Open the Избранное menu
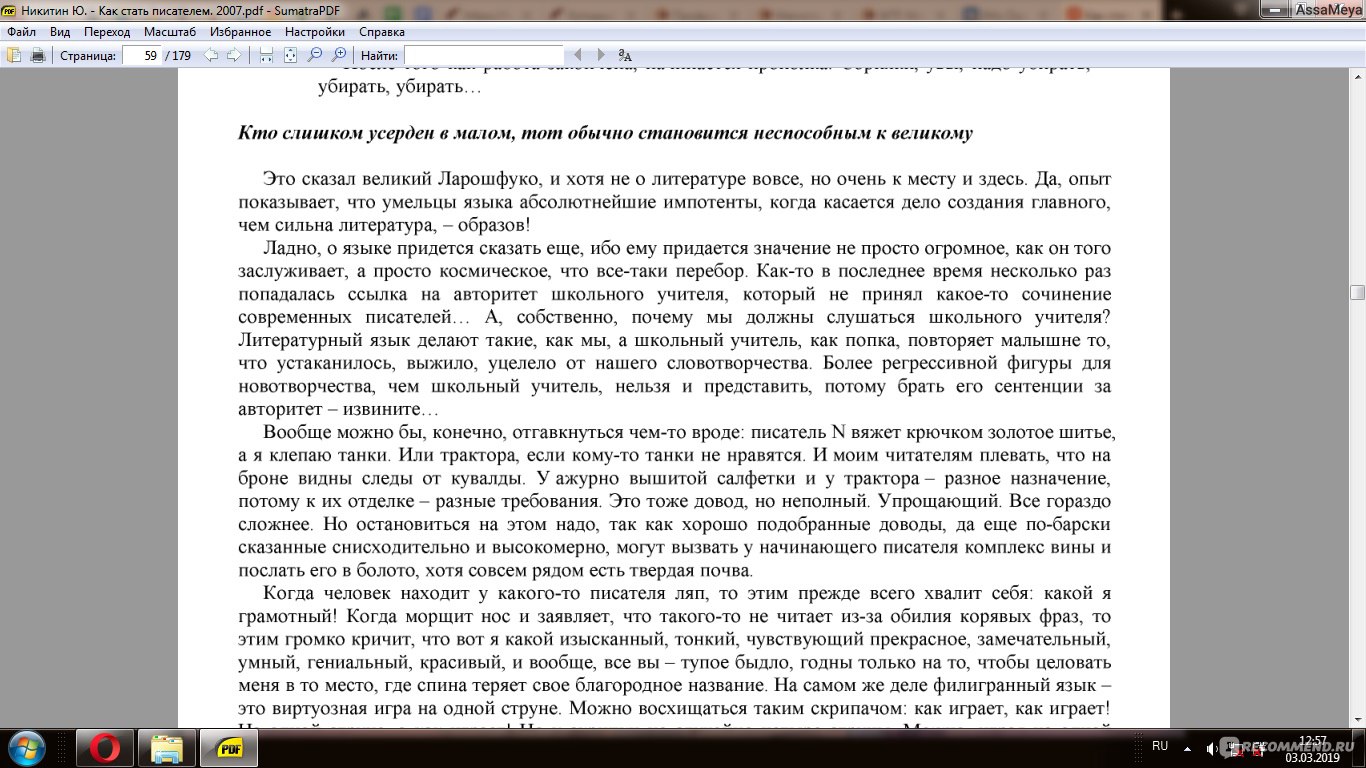Image resolution: width=1366 pixels, height=768 pixels. click(x=240, y=32)
